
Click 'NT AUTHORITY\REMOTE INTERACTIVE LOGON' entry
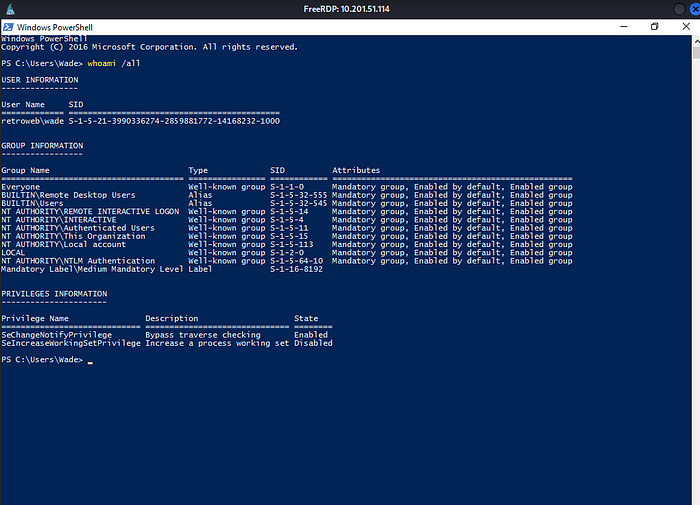90,212
